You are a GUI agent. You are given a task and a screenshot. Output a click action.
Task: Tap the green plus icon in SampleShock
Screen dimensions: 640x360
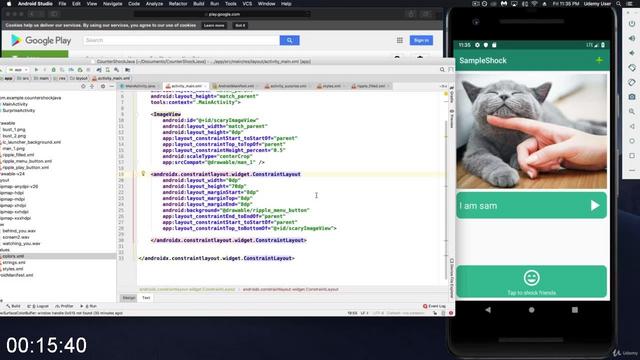[599, 60]
